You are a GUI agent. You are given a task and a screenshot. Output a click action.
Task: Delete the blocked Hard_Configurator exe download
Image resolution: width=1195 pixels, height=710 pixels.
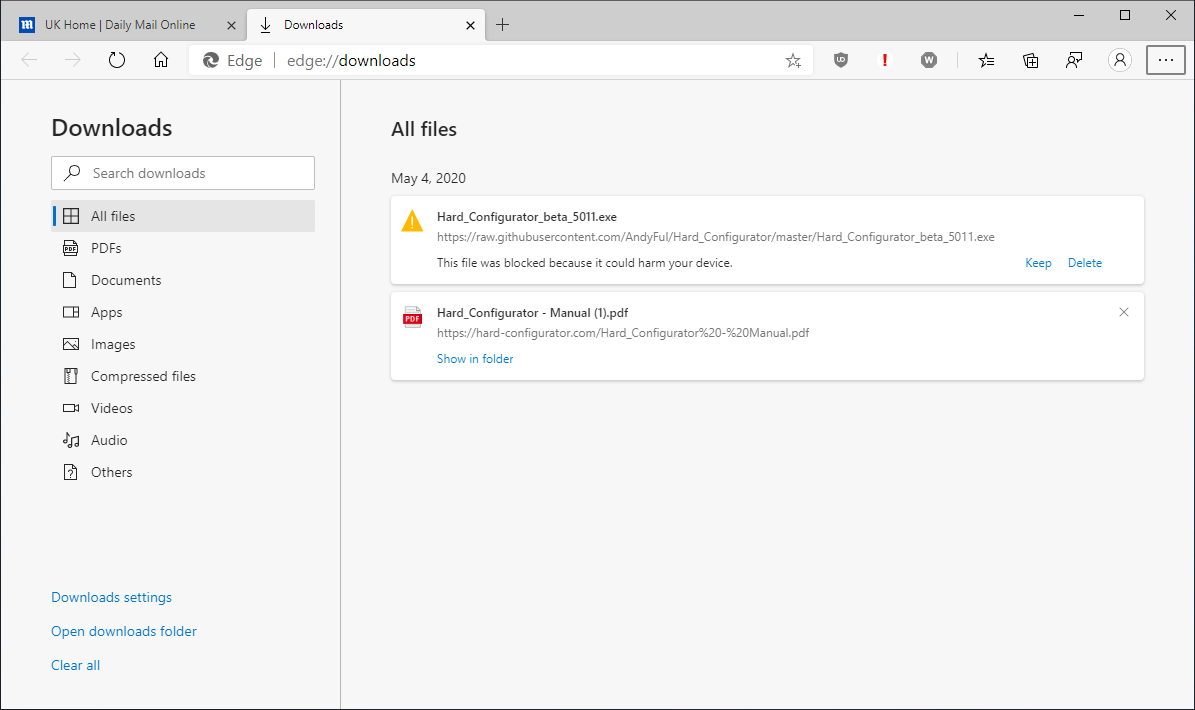pos(1084,263)
